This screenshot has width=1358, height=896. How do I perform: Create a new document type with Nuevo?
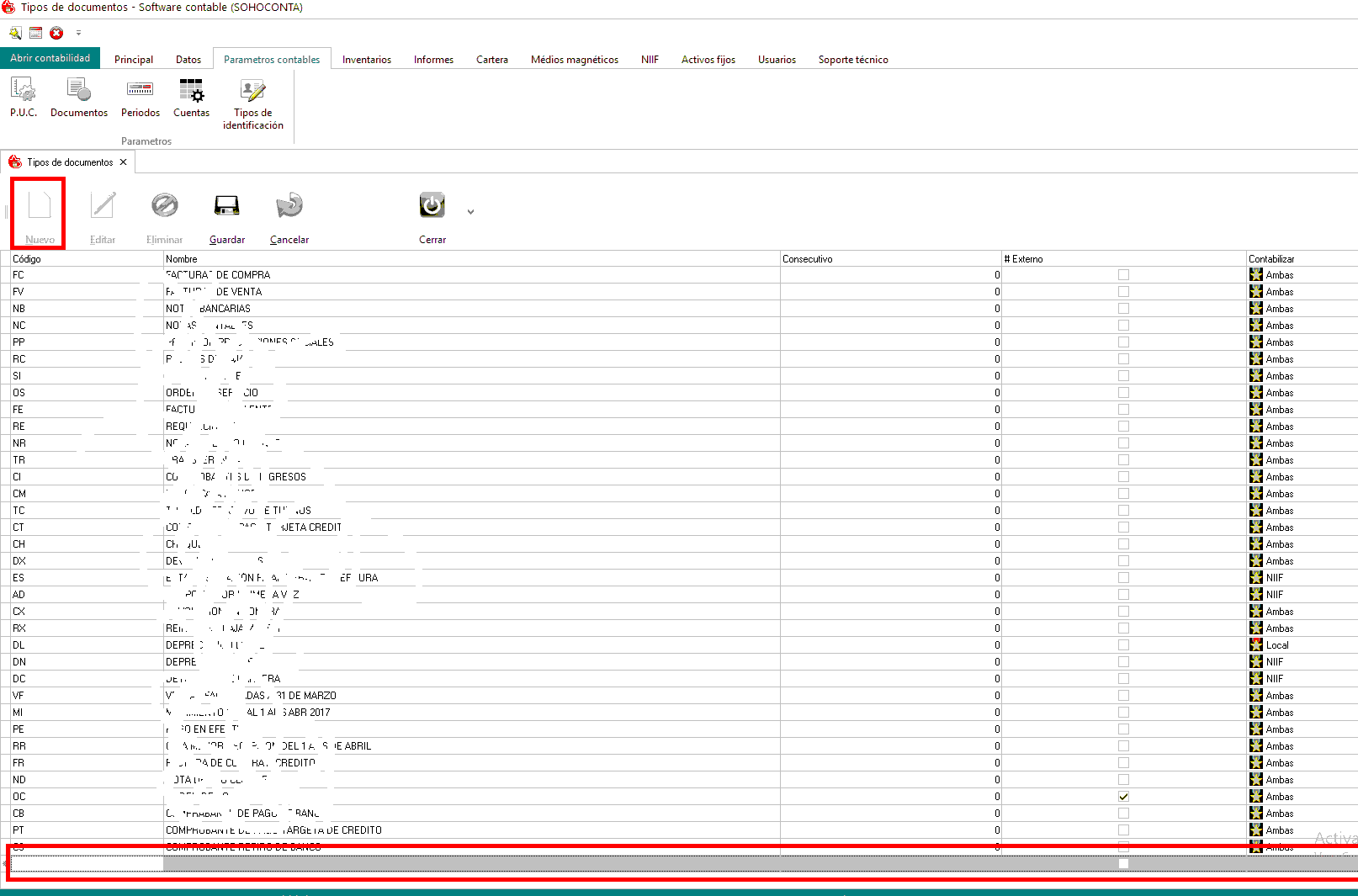pos(40,206)
